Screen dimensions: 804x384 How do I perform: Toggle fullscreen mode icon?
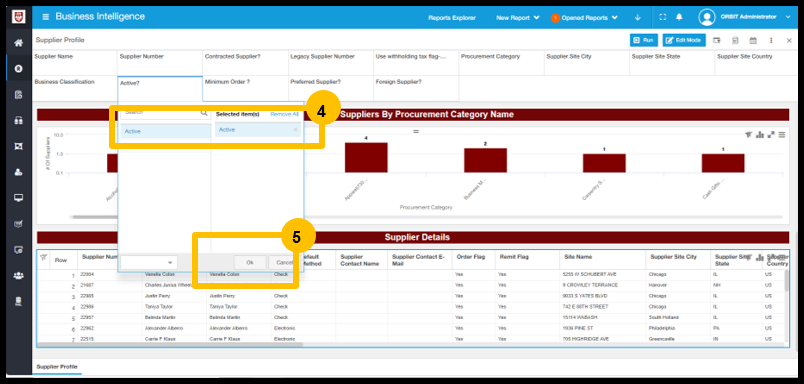[x=662, y=17]
